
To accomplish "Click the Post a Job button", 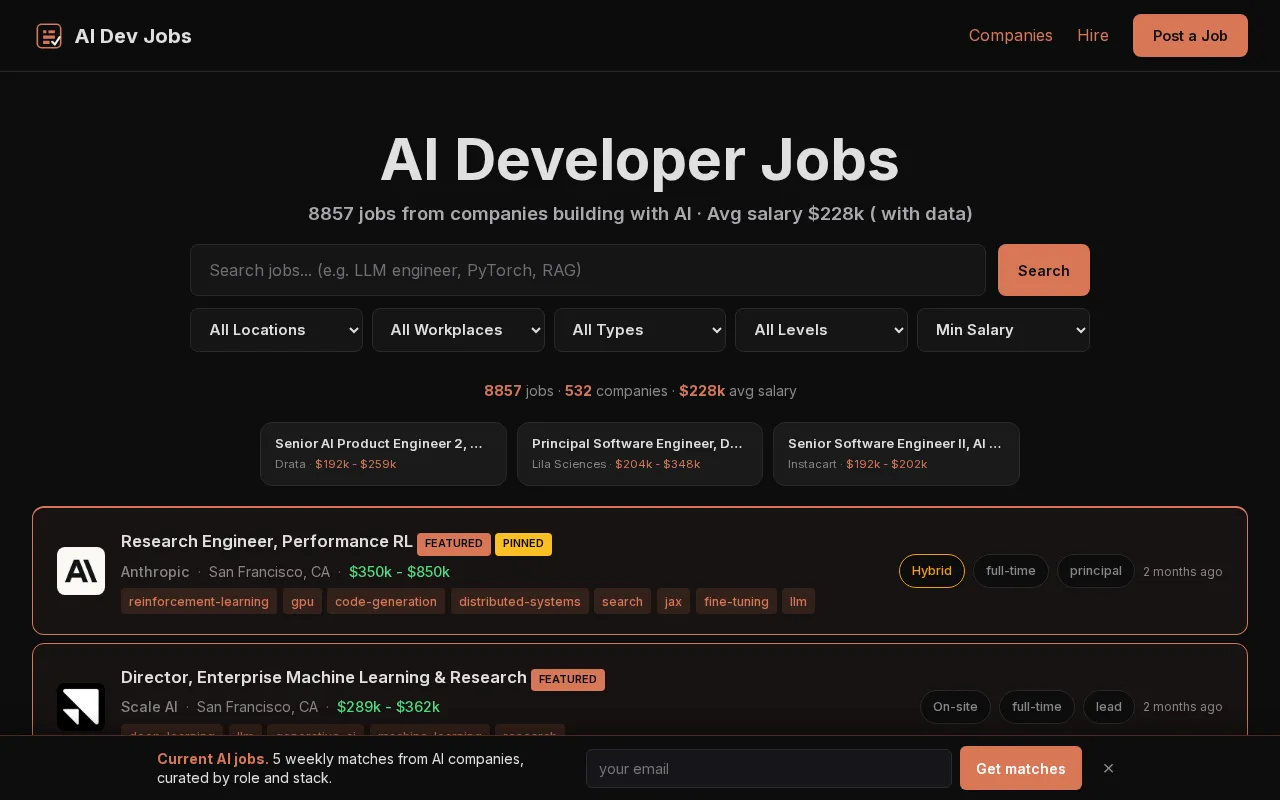I will 1190,36.
